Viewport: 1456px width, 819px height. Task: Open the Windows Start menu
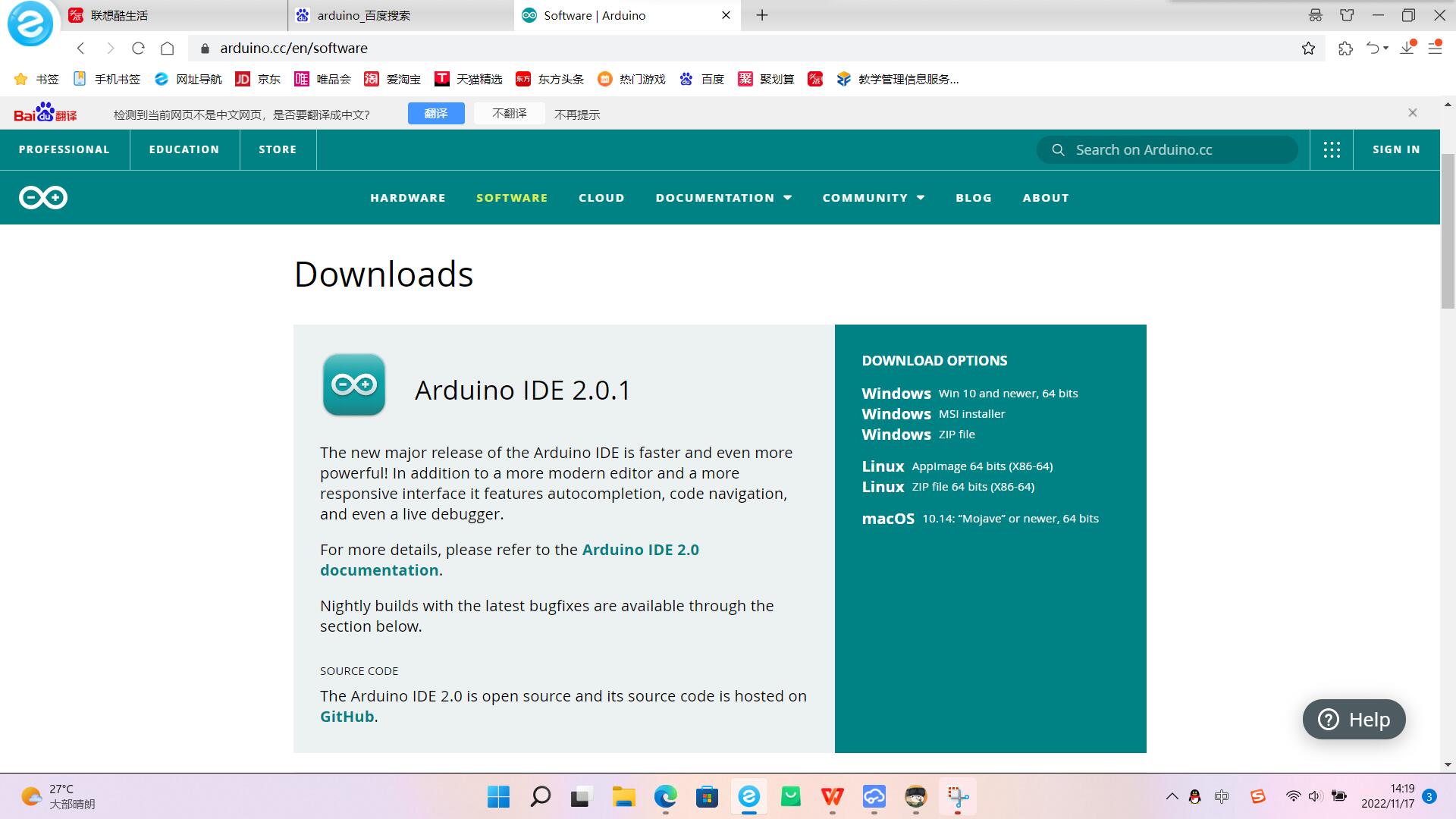pyautogui.click(x=498, y=797)
